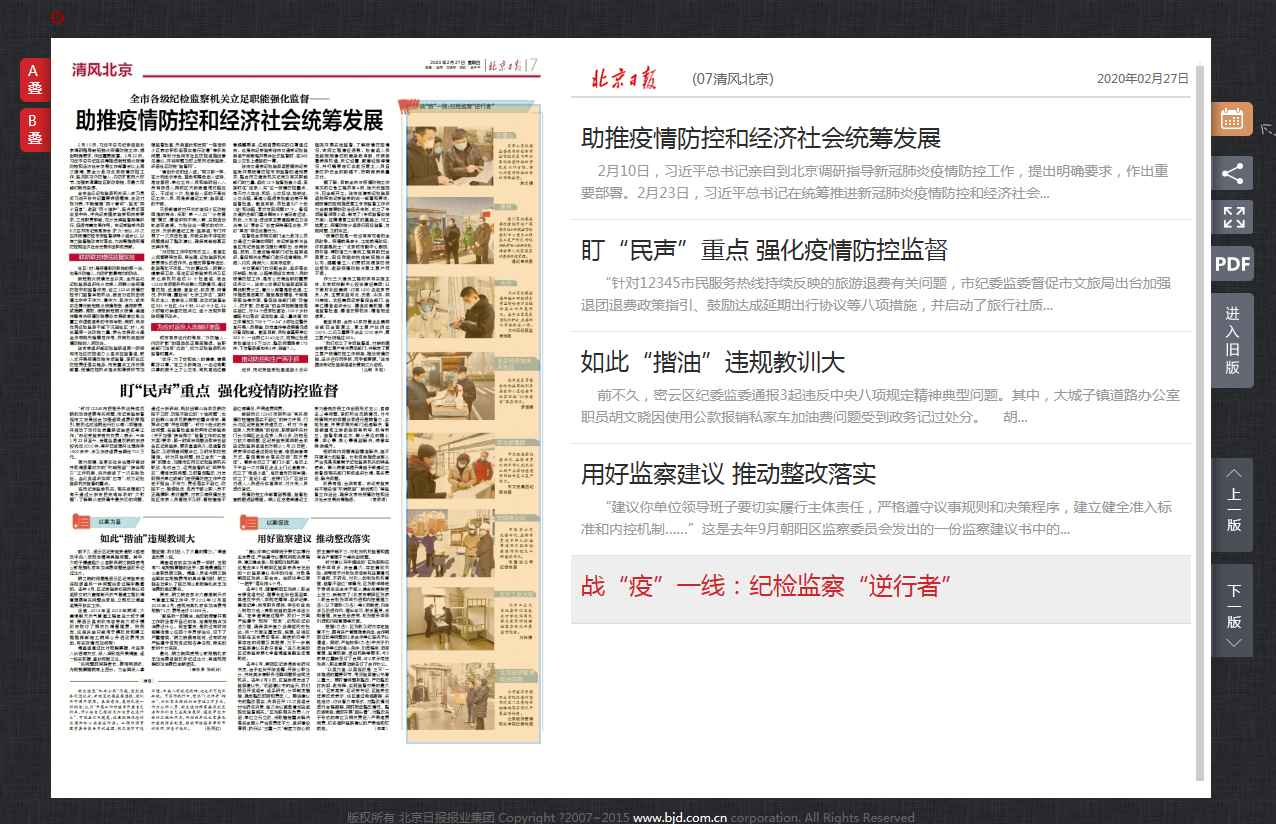1276x824 pixels.
Task: Open article 助推疫情防控和经济社会统筹发展
Action: point(760,138)
